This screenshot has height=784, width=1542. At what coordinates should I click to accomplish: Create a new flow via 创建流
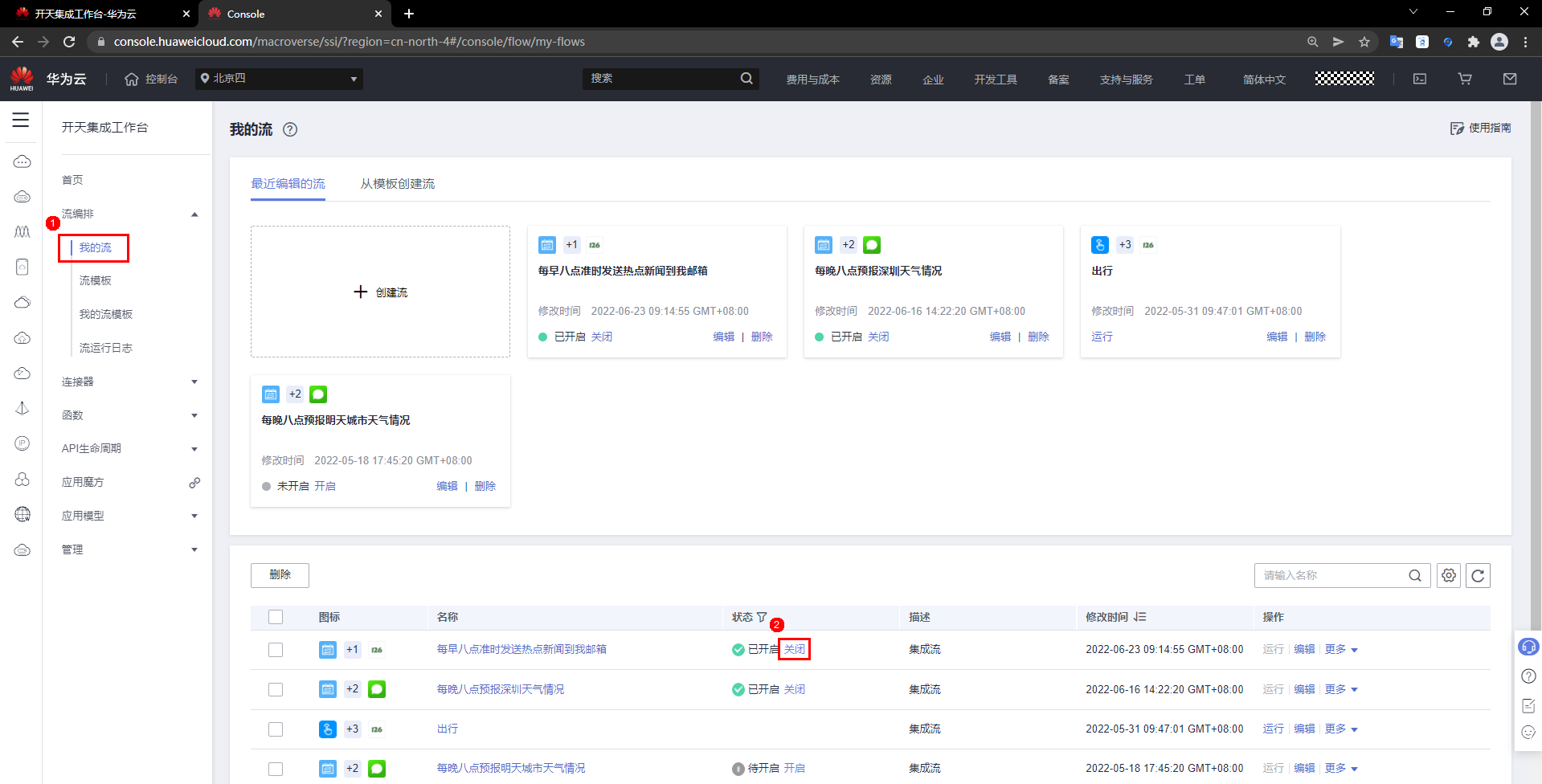pos(380,292)
